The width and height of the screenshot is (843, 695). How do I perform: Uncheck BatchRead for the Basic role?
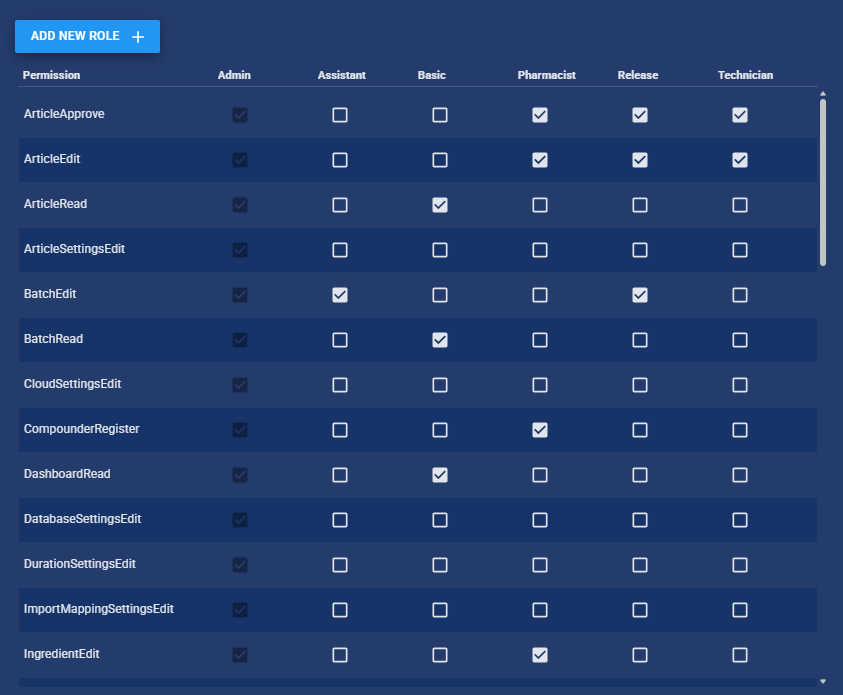(x=440, y=340)
